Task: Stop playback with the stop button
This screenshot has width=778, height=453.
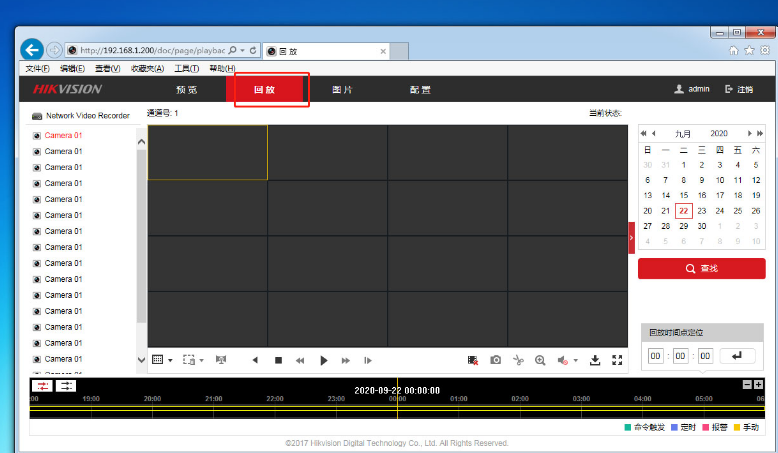Action: (279, 360)
